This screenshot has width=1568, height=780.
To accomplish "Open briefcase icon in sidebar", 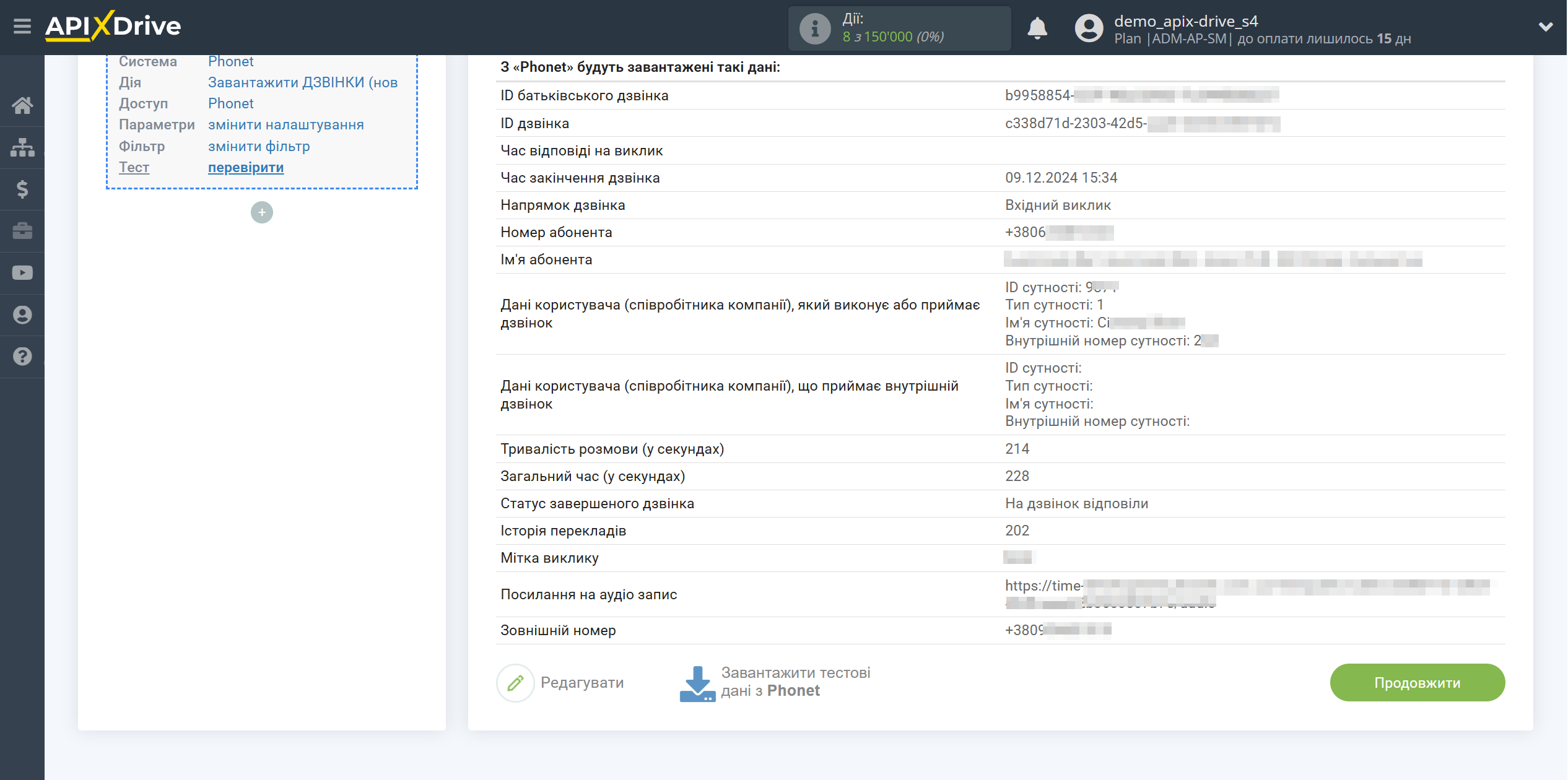I will [22, 231].
